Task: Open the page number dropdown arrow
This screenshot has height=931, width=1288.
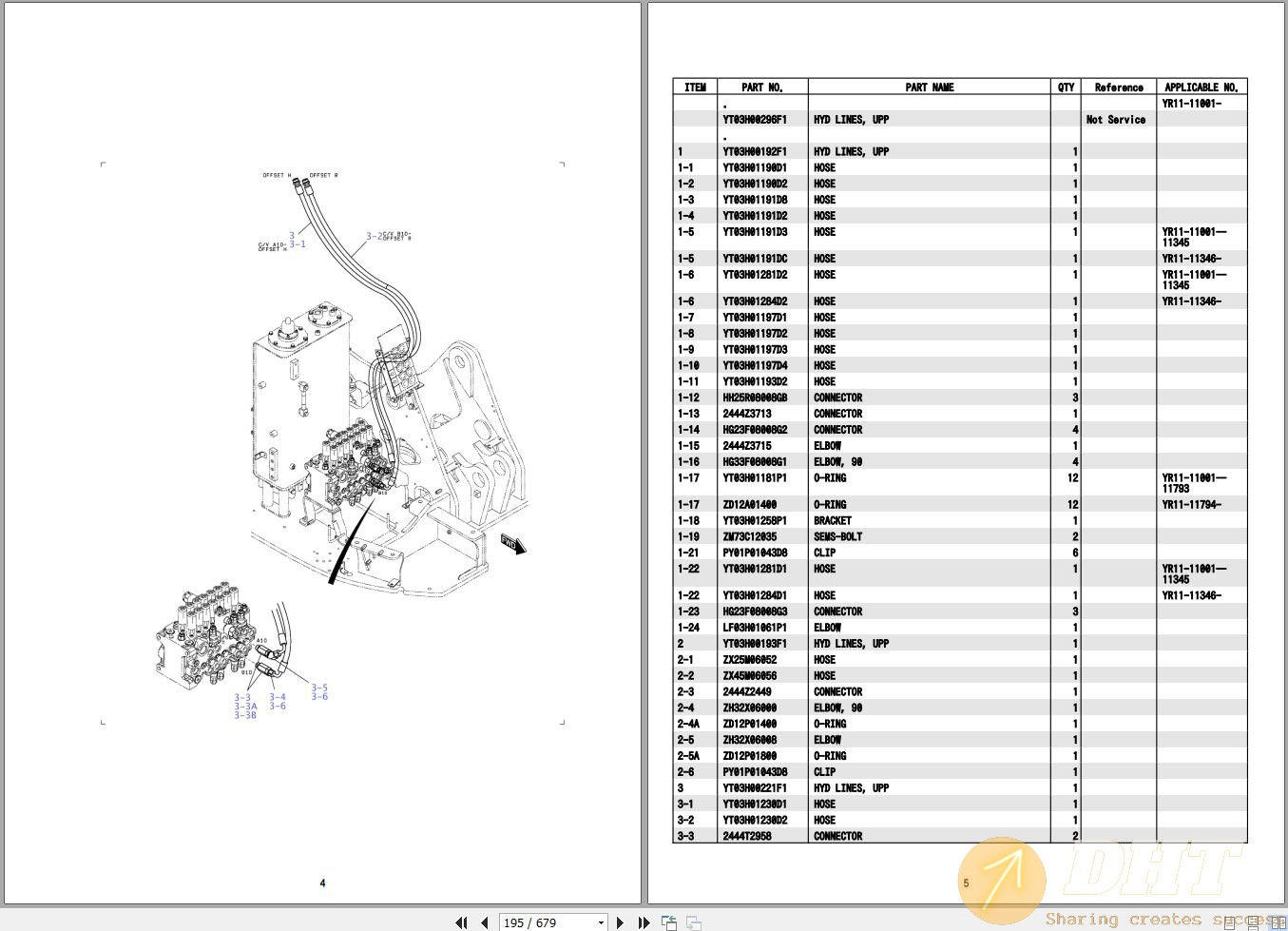Action: tap(601, 922)
